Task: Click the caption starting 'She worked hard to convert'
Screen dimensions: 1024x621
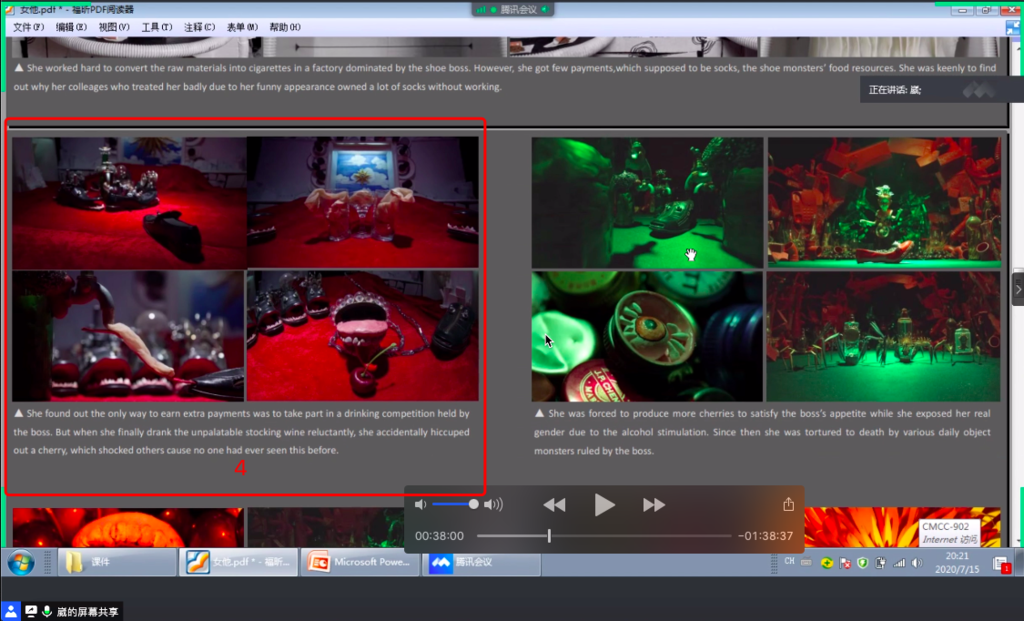Action: [x=505, y=77]
